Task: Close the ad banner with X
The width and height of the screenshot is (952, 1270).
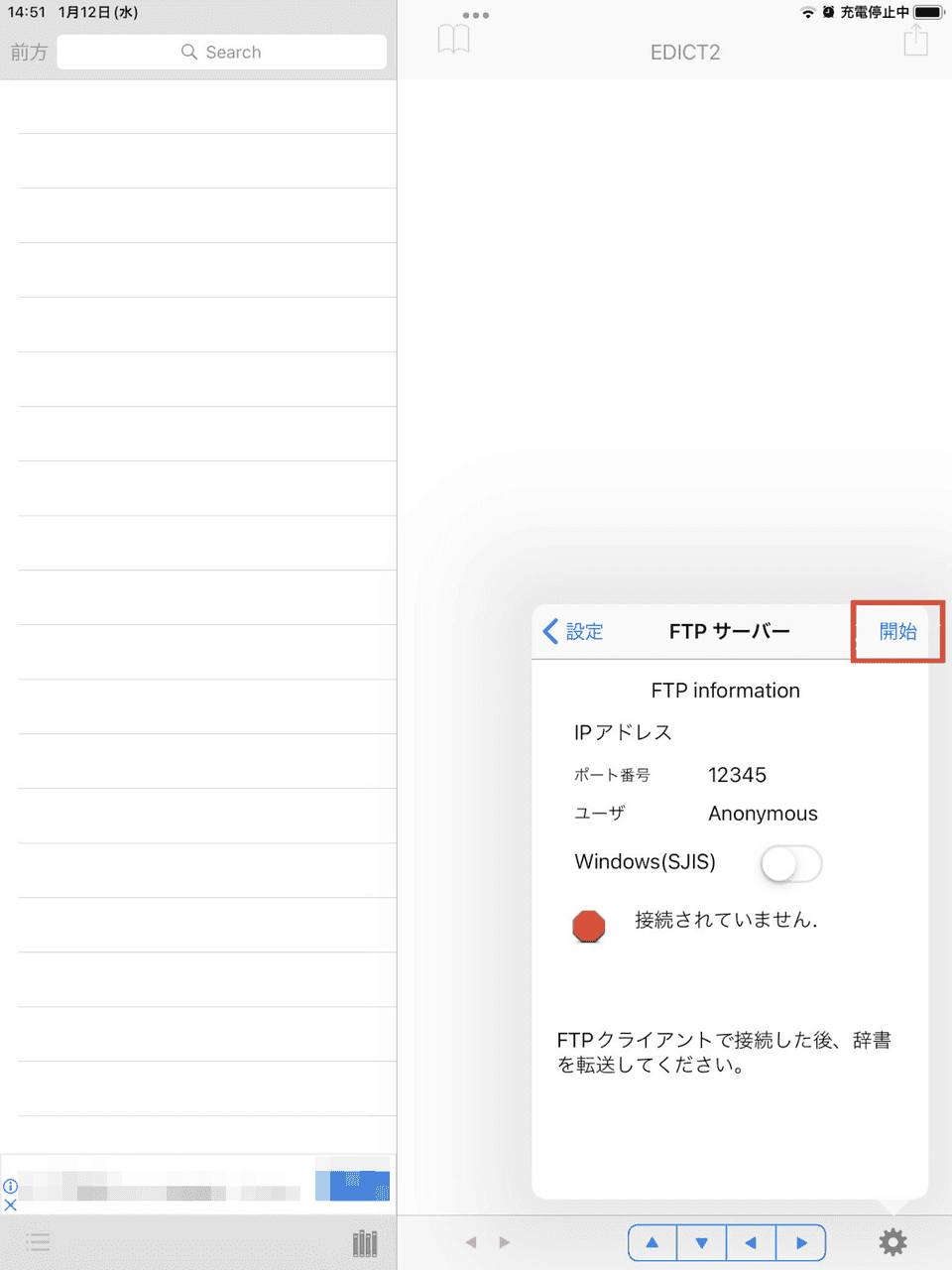Action: pyautogui.click(x=11, y=1206)
